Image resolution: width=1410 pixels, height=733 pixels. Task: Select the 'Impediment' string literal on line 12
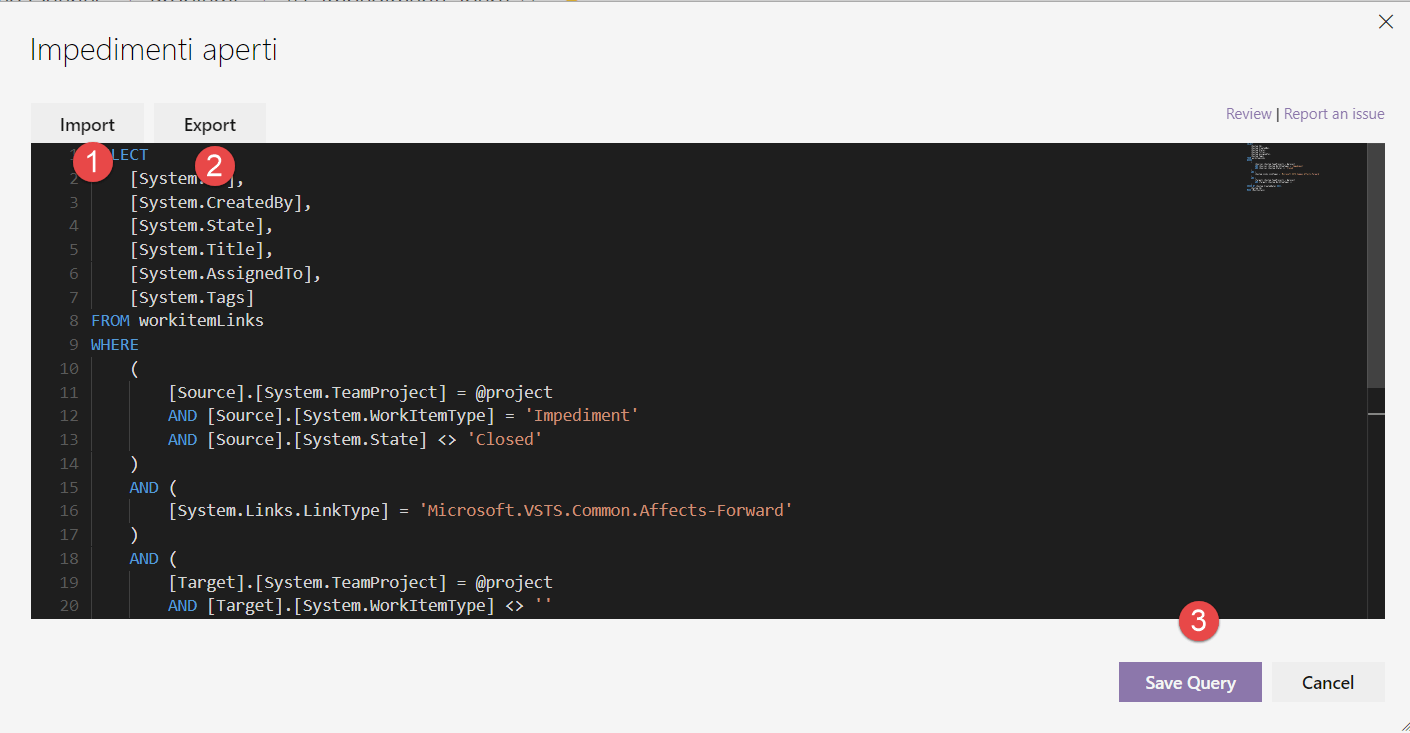(582, 415)
